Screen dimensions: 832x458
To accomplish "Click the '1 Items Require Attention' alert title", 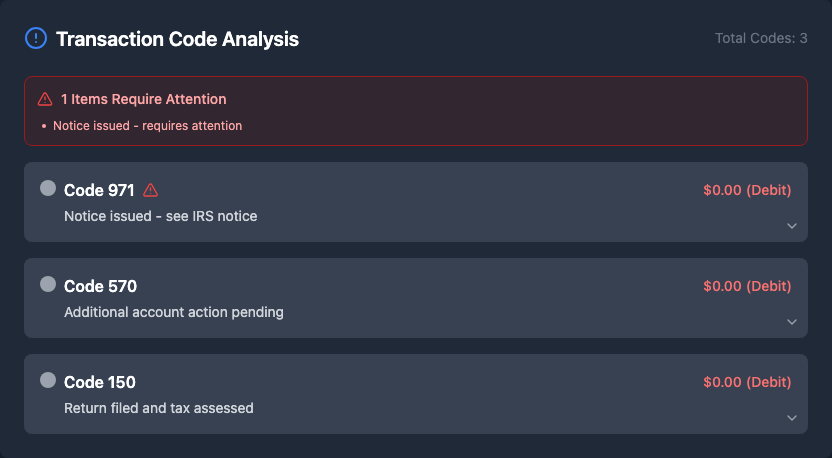I will coord(143,99).
